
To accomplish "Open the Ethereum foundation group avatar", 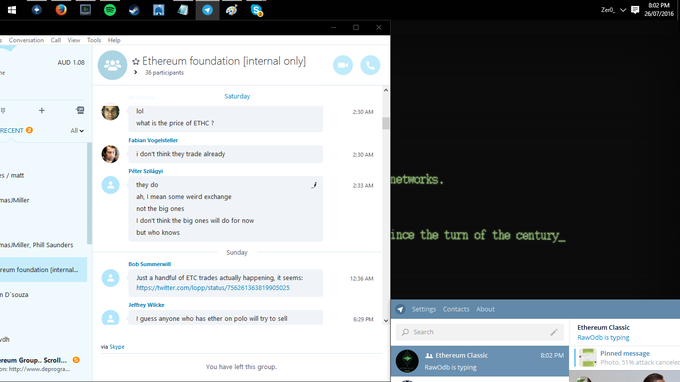I will pos(112,65).
